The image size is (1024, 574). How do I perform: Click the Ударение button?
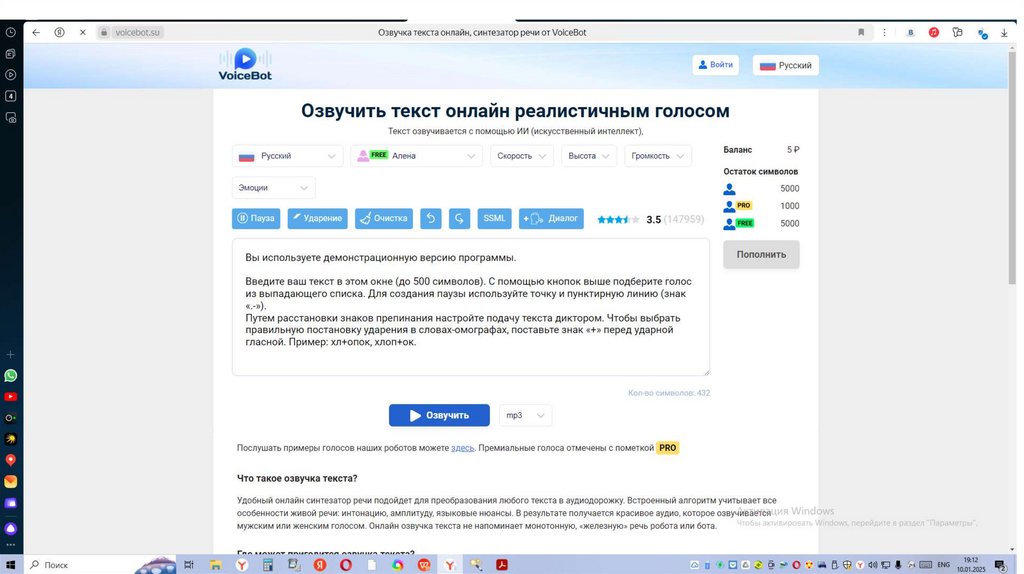point(317,218)
